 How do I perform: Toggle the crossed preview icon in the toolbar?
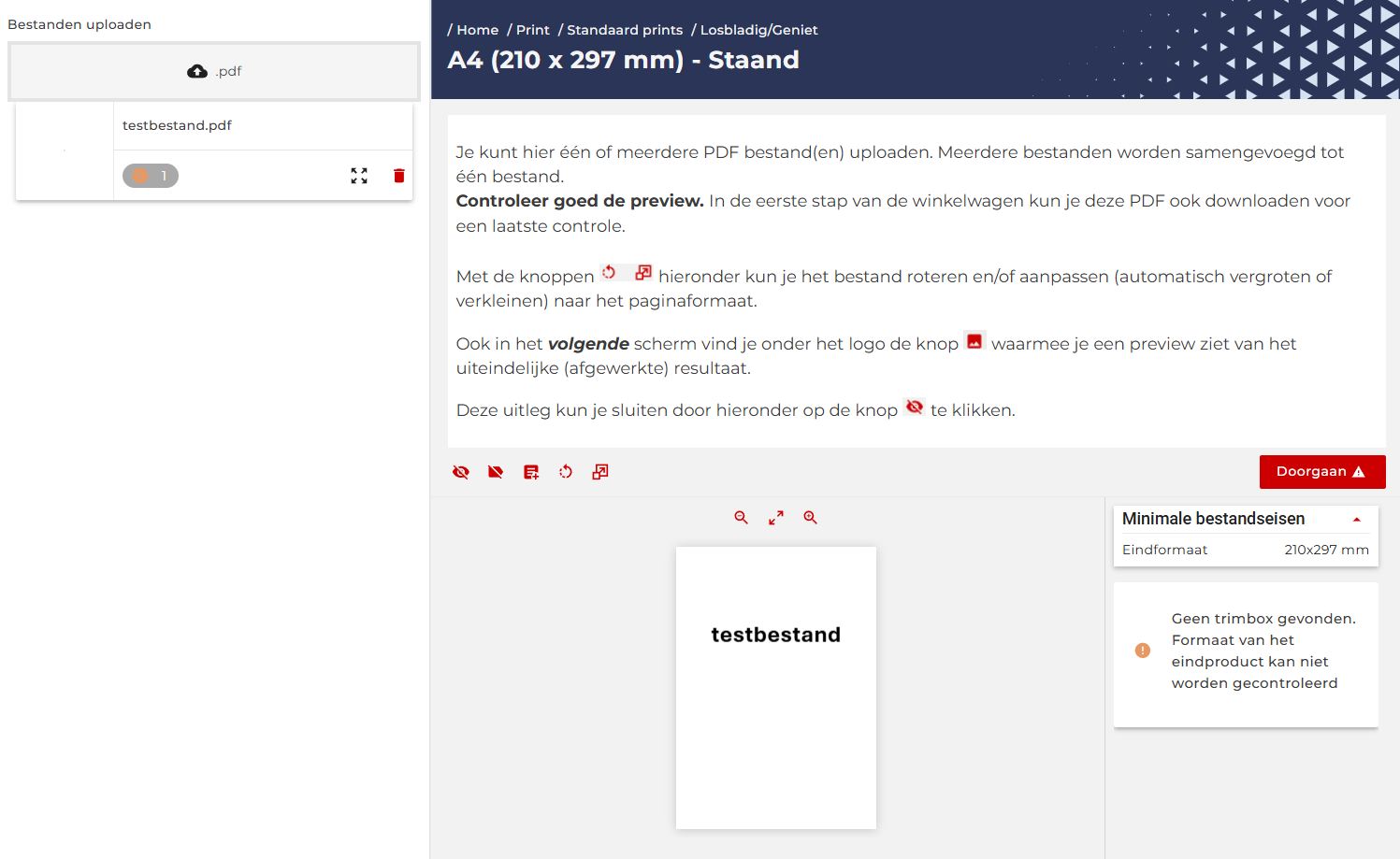495,472
